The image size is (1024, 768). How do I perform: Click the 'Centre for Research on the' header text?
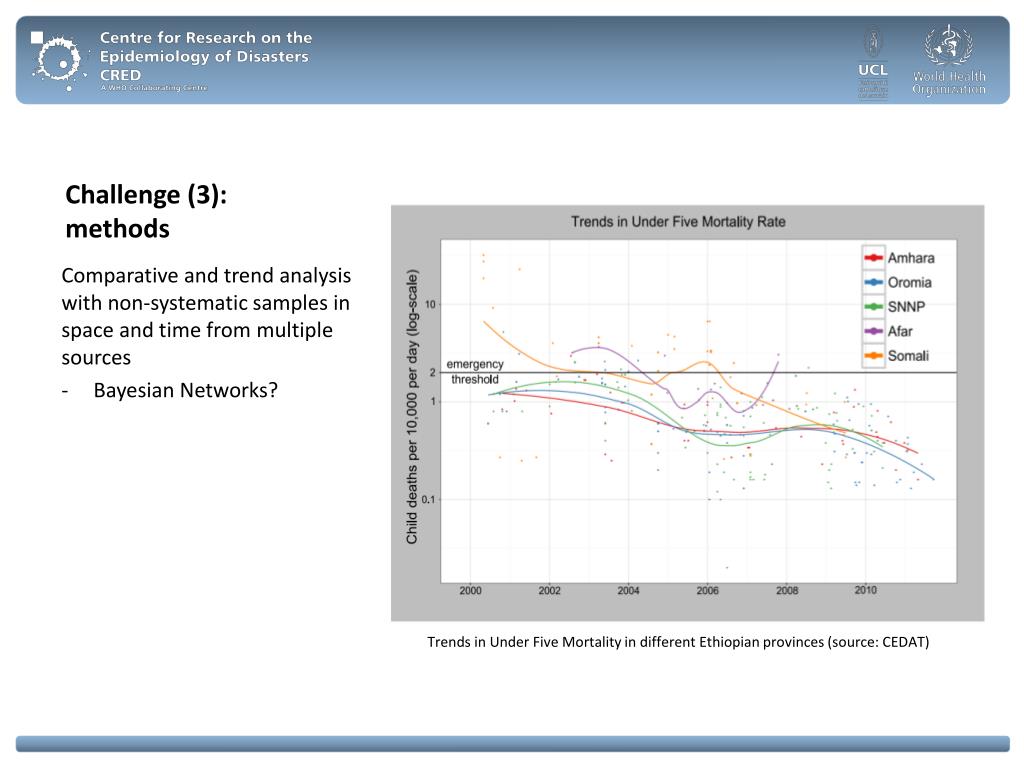tap(205, 38)
